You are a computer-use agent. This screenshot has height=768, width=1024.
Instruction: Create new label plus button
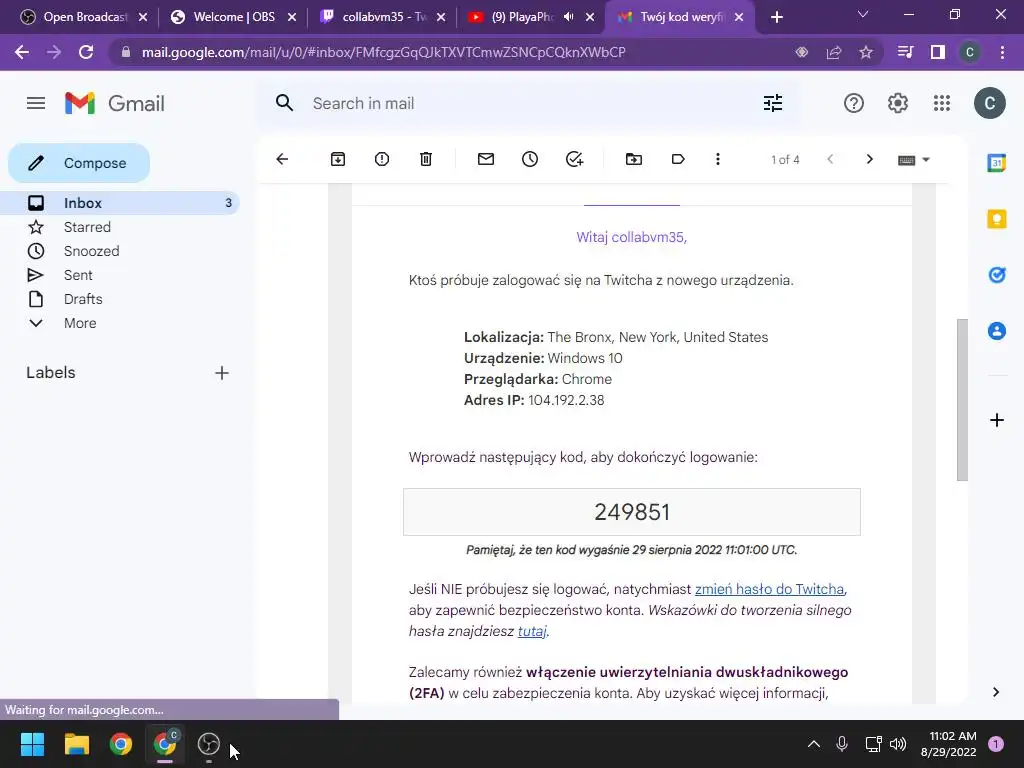(222, 373)
